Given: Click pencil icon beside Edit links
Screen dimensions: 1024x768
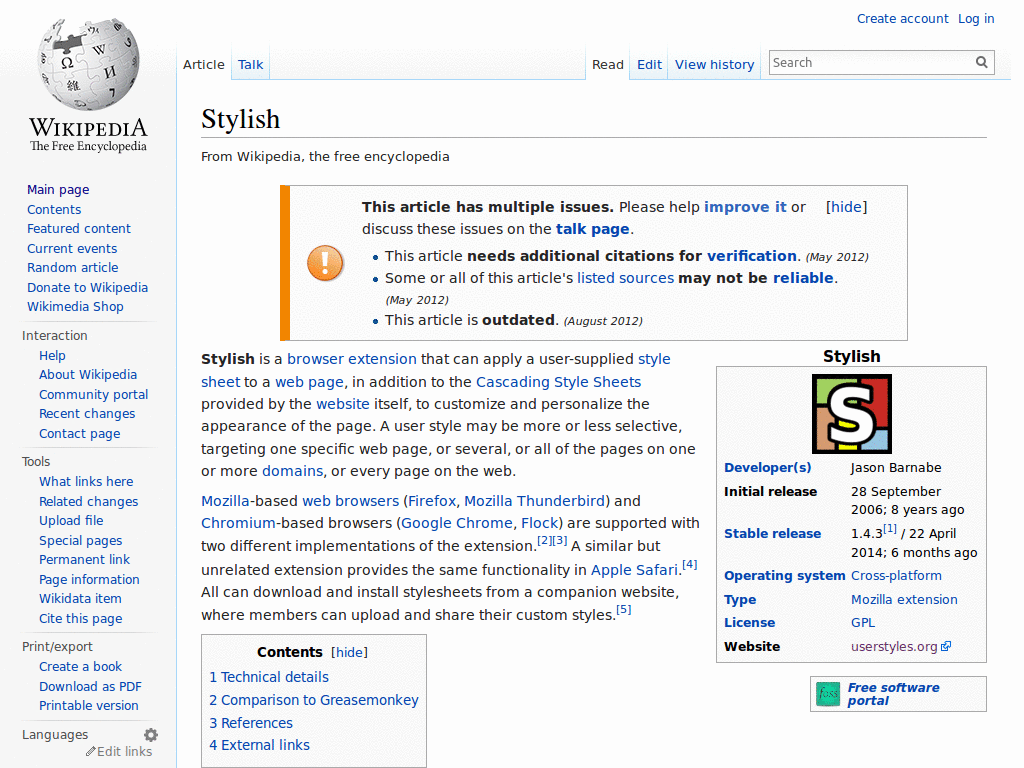Looking at the screenshot, I should tap(90, 752).
